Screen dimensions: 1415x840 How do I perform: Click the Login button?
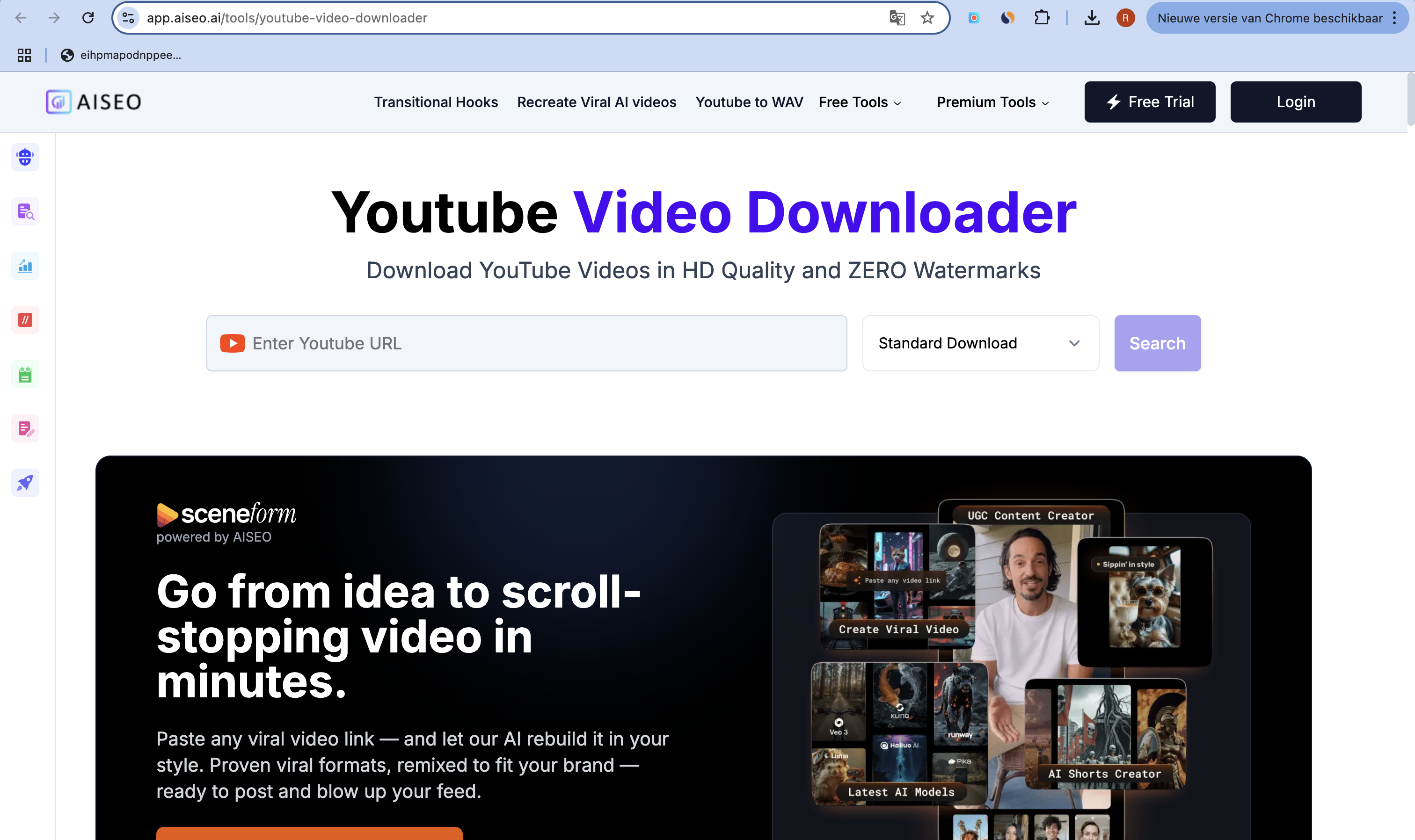1296,102
